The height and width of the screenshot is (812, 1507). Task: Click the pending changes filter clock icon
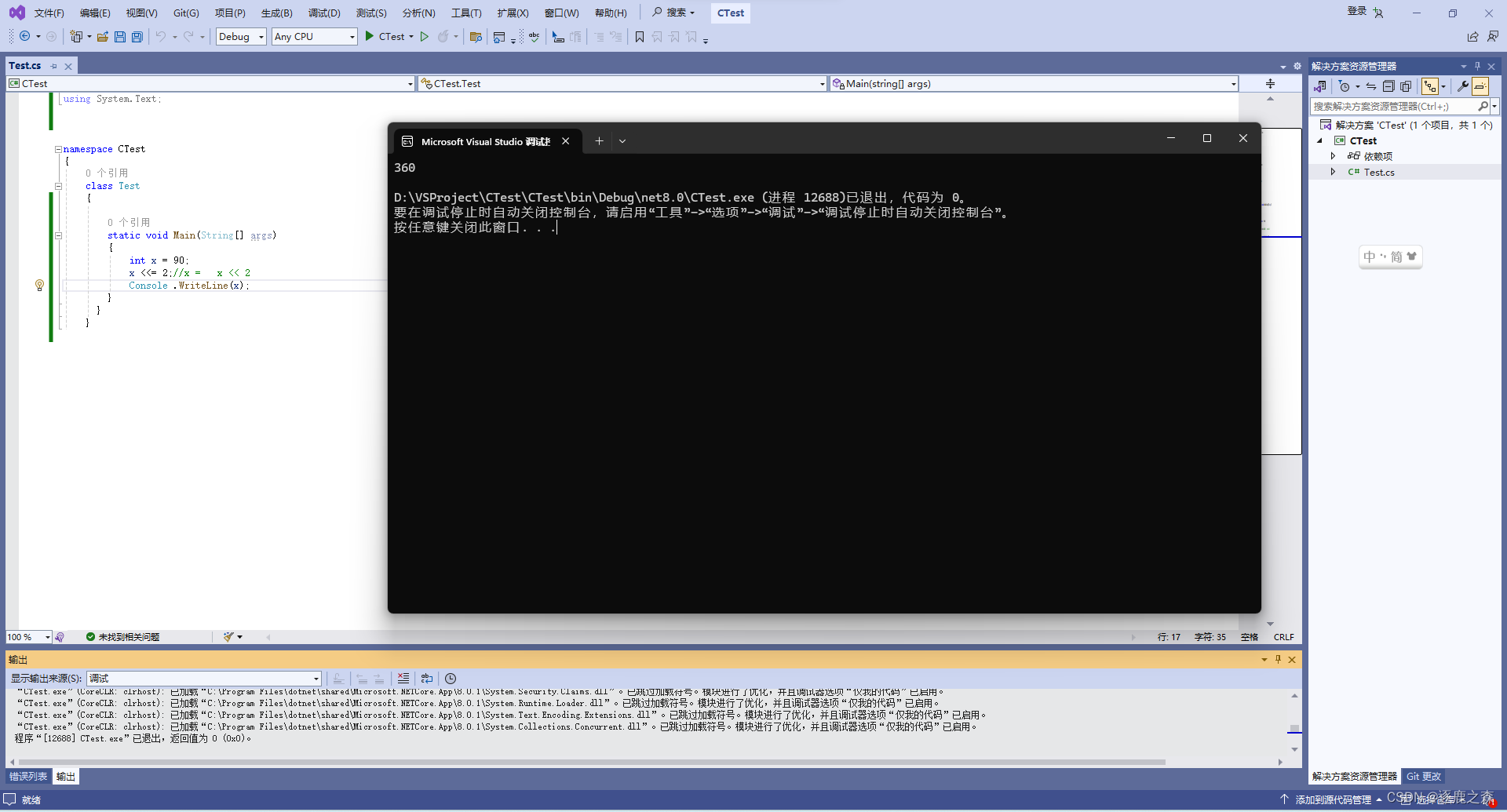pyautogui.click(x=1345, y=86)
